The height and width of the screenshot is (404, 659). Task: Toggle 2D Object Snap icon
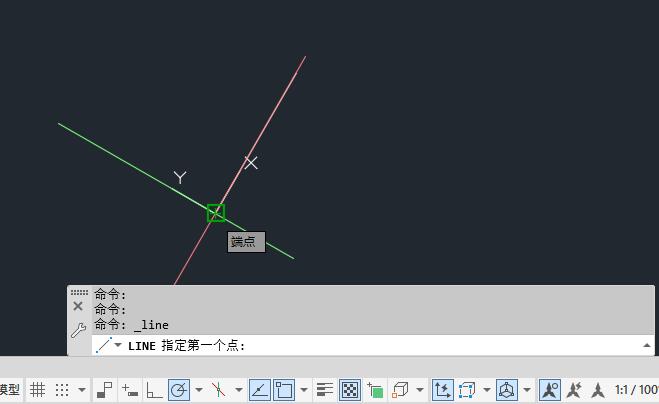[x=284, y=390]
